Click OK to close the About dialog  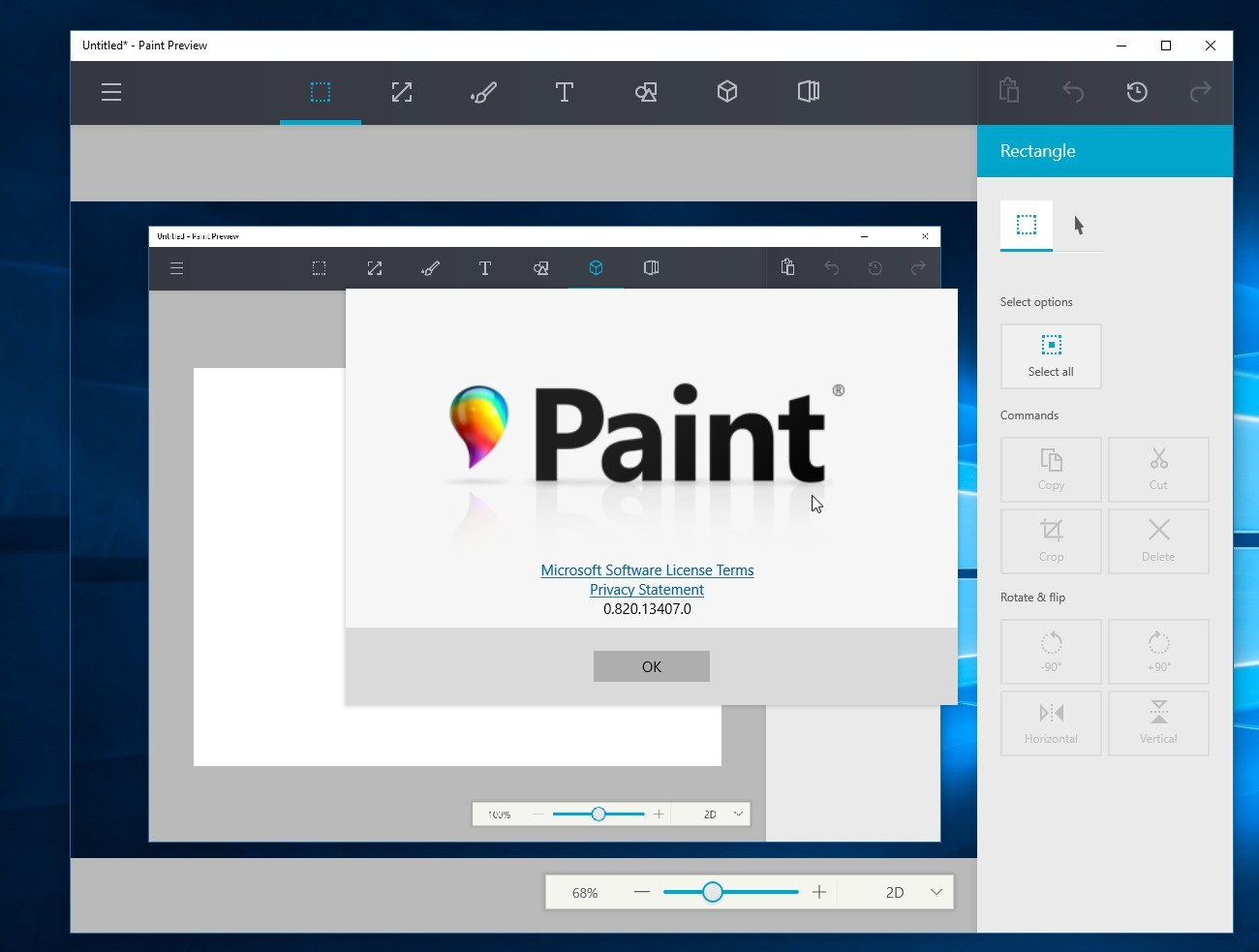(651, 666)
